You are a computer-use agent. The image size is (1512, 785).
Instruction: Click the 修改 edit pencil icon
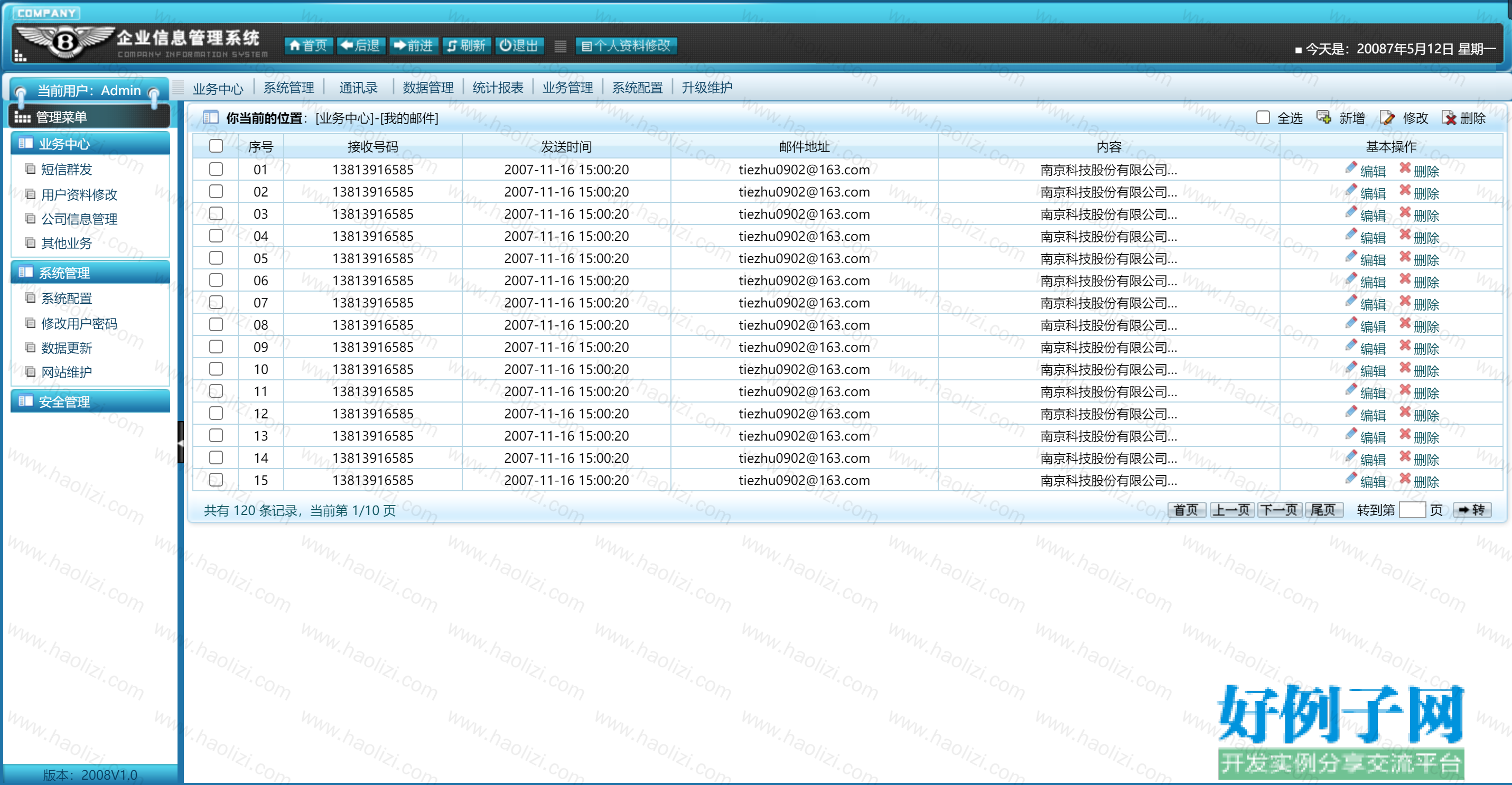pos(1387,117)
